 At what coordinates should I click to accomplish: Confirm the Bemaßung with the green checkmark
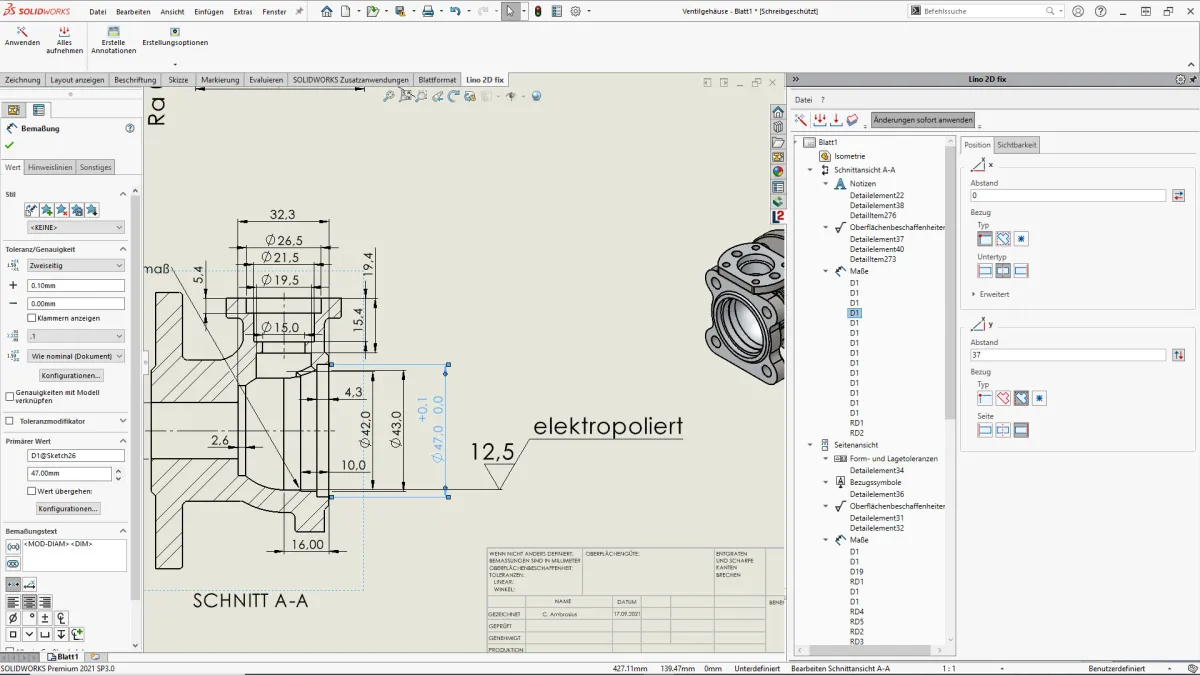[x=9, y=145]
